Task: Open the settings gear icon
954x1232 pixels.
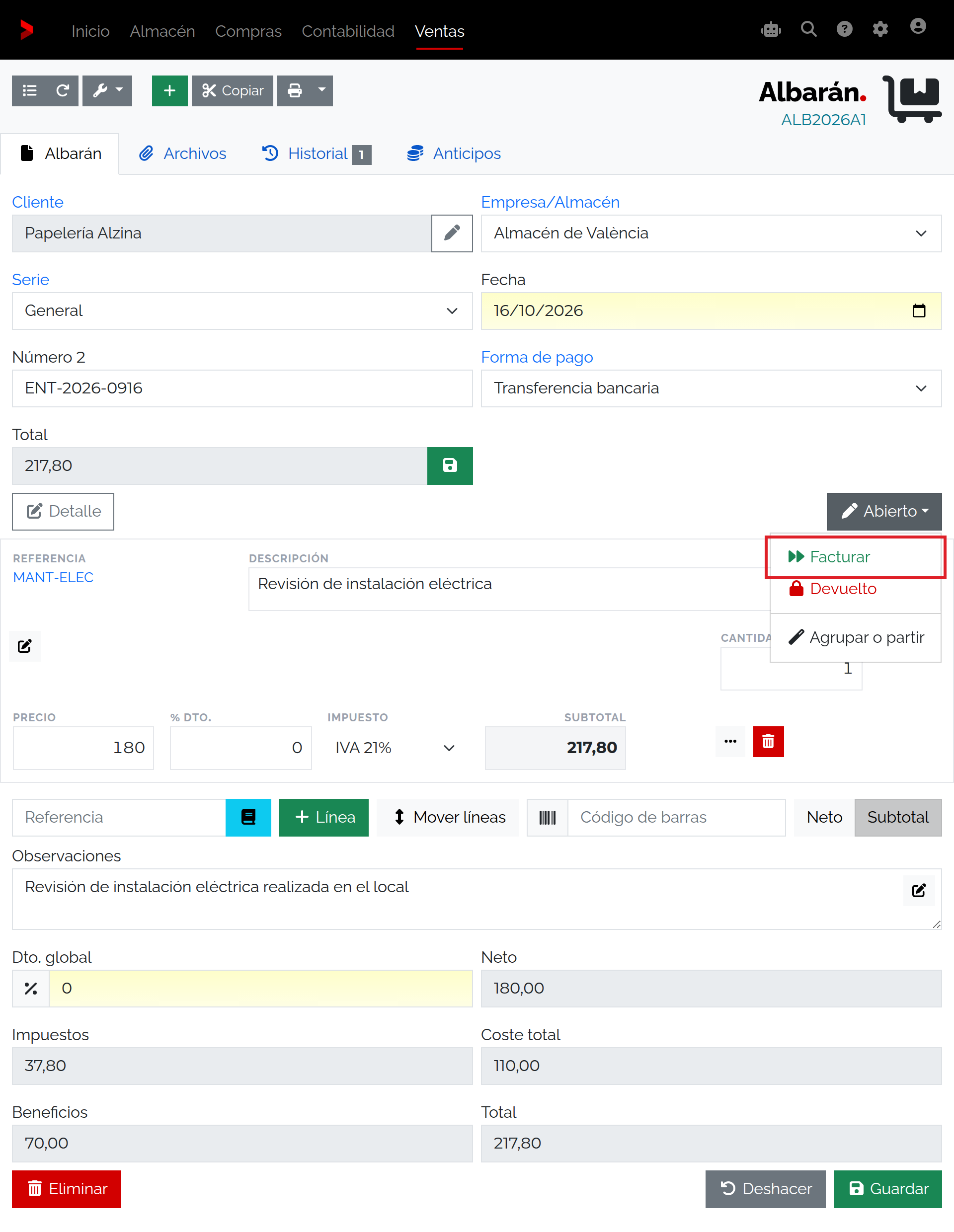Action: pos(880,29)
